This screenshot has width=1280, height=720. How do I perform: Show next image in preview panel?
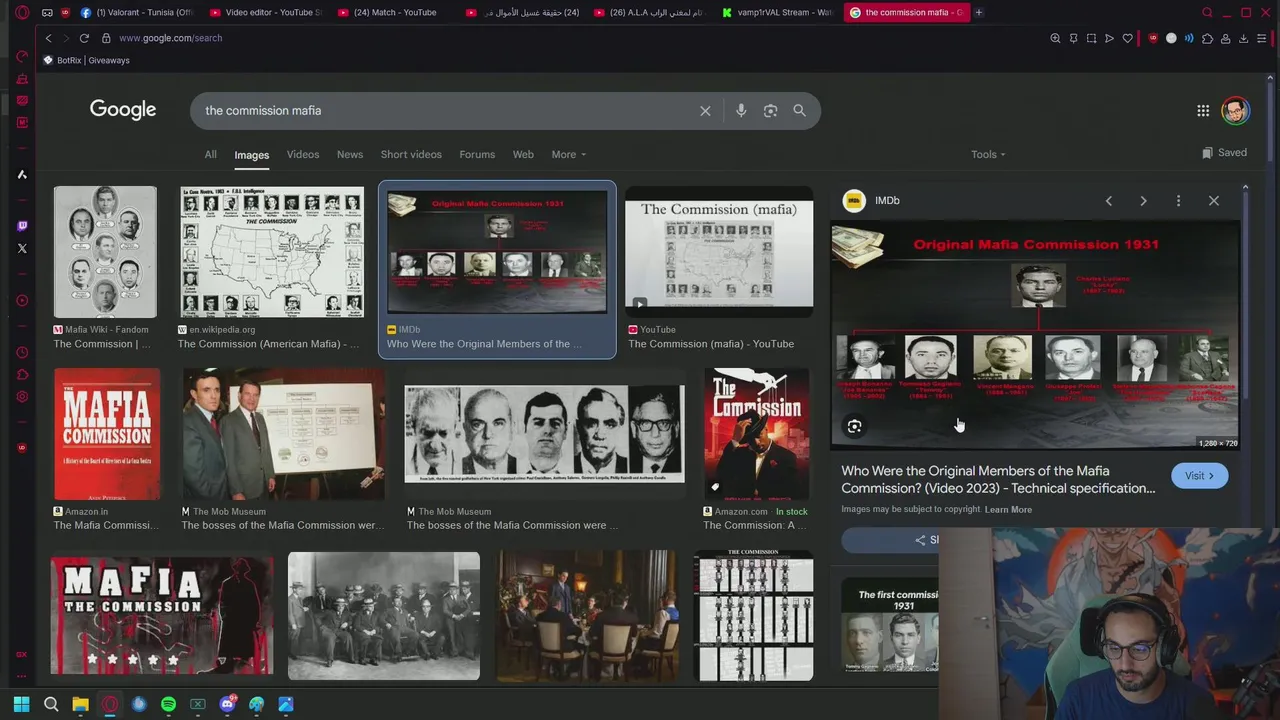pos(1143,201)
